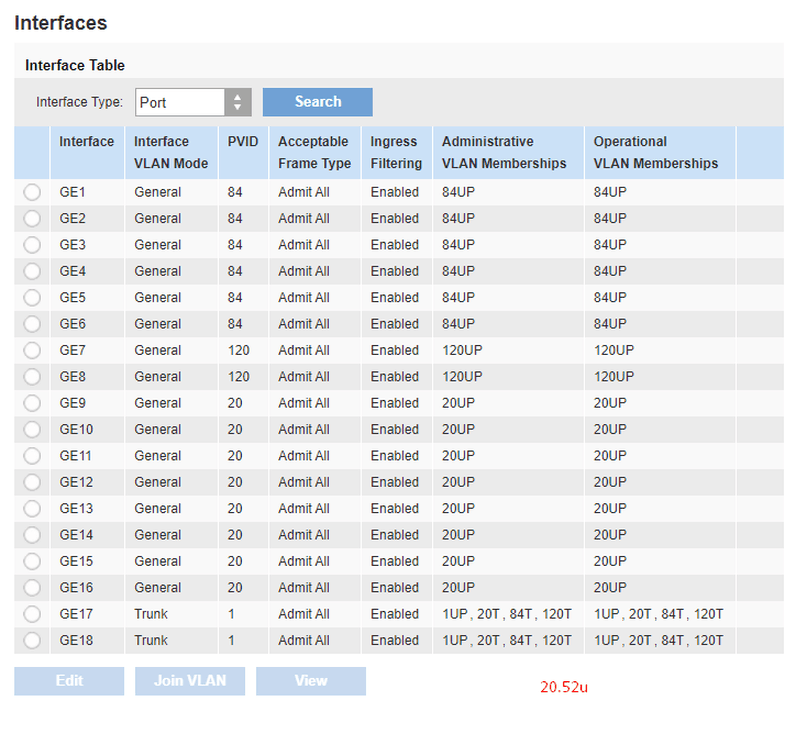Select the GE15 row radio button
807x734 pixels.
[32, 561]
